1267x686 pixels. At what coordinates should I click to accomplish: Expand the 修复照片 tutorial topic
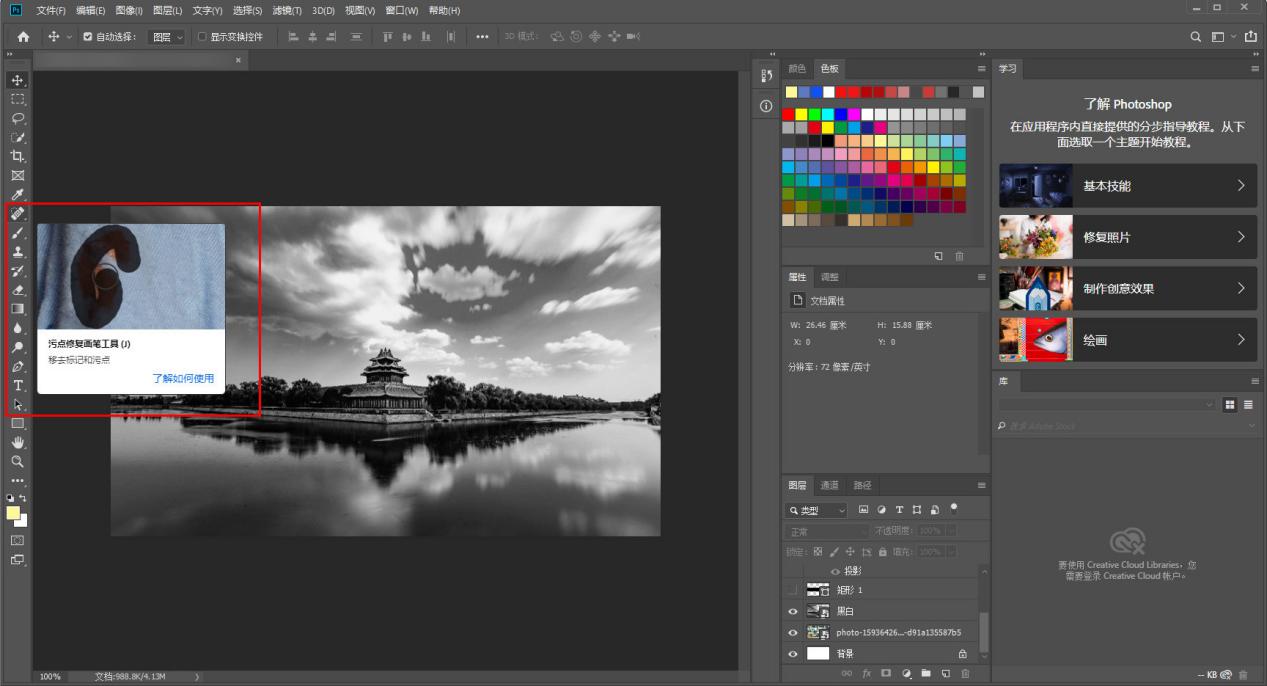click(1127, 237)
